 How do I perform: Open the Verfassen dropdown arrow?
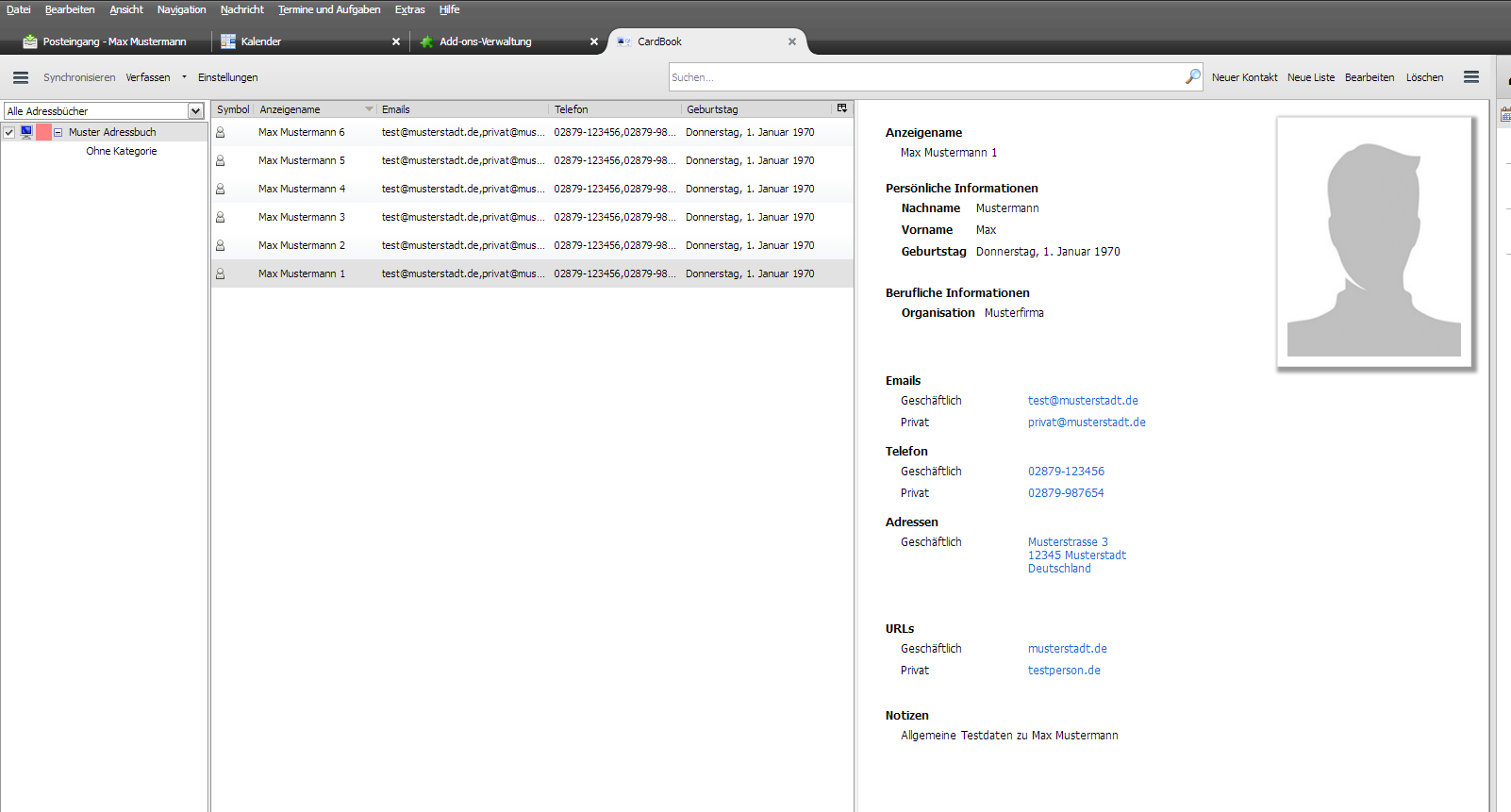coord(184,77)
